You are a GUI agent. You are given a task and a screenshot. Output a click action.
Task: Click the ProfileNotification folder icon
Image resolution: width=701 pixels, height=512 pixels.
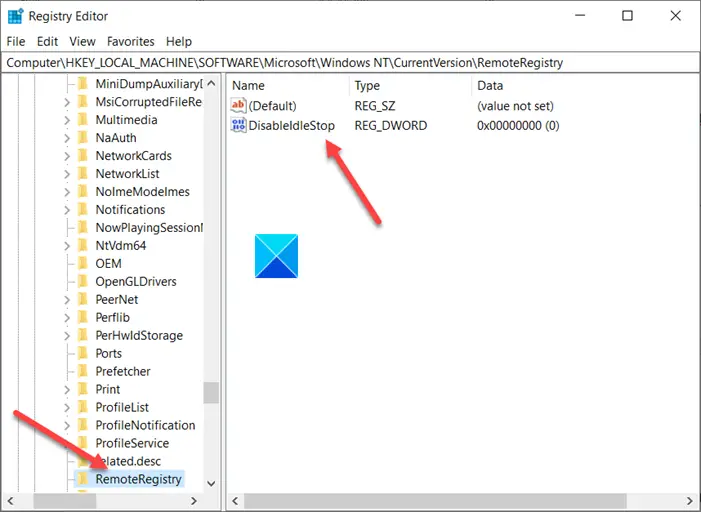pyautogui.click(x=83, y=425)
